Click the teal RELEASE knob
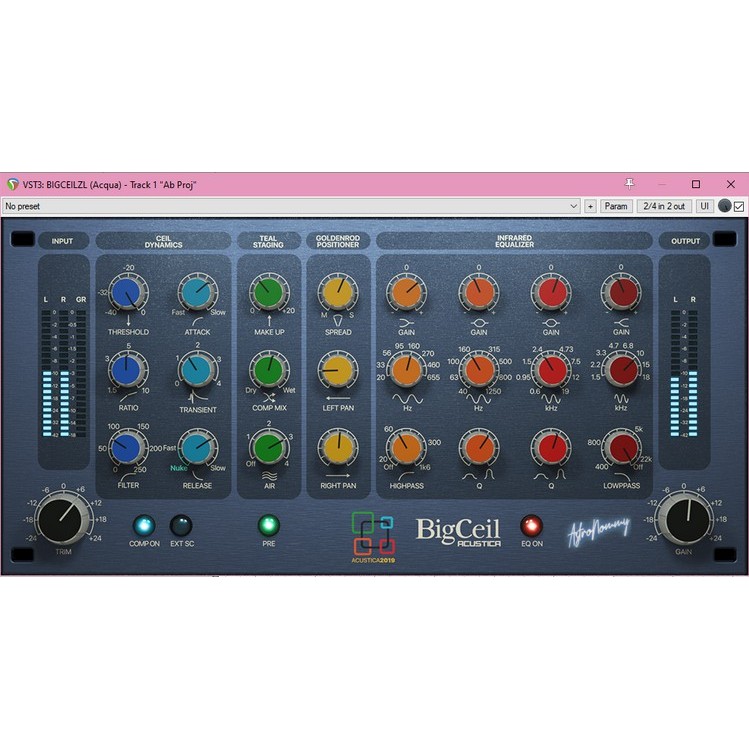 click(197, 448)
